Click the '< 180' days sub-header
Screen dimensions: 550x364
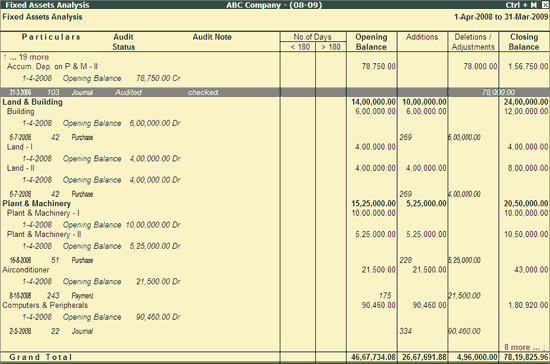300,47
